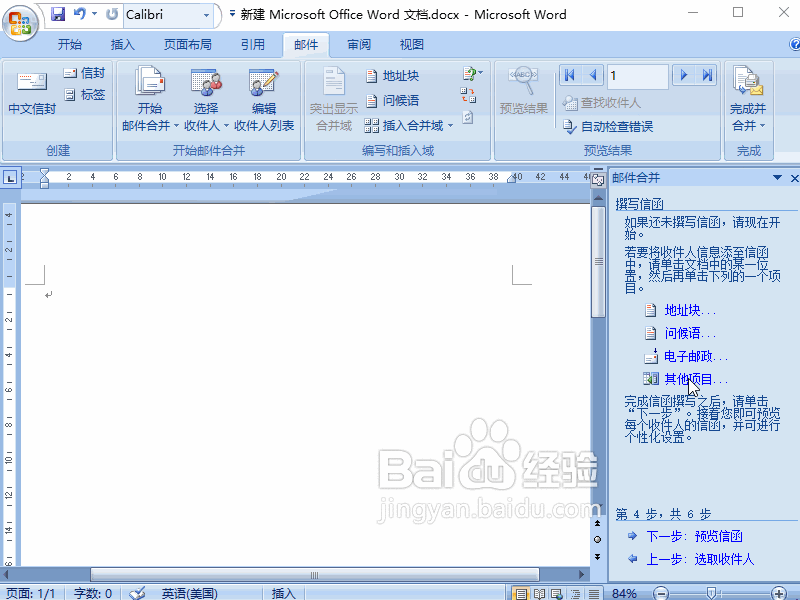The image size is (800, 600).
Task: Open 插入合并域 dropdown arrow
Action: tap(451, 126)
